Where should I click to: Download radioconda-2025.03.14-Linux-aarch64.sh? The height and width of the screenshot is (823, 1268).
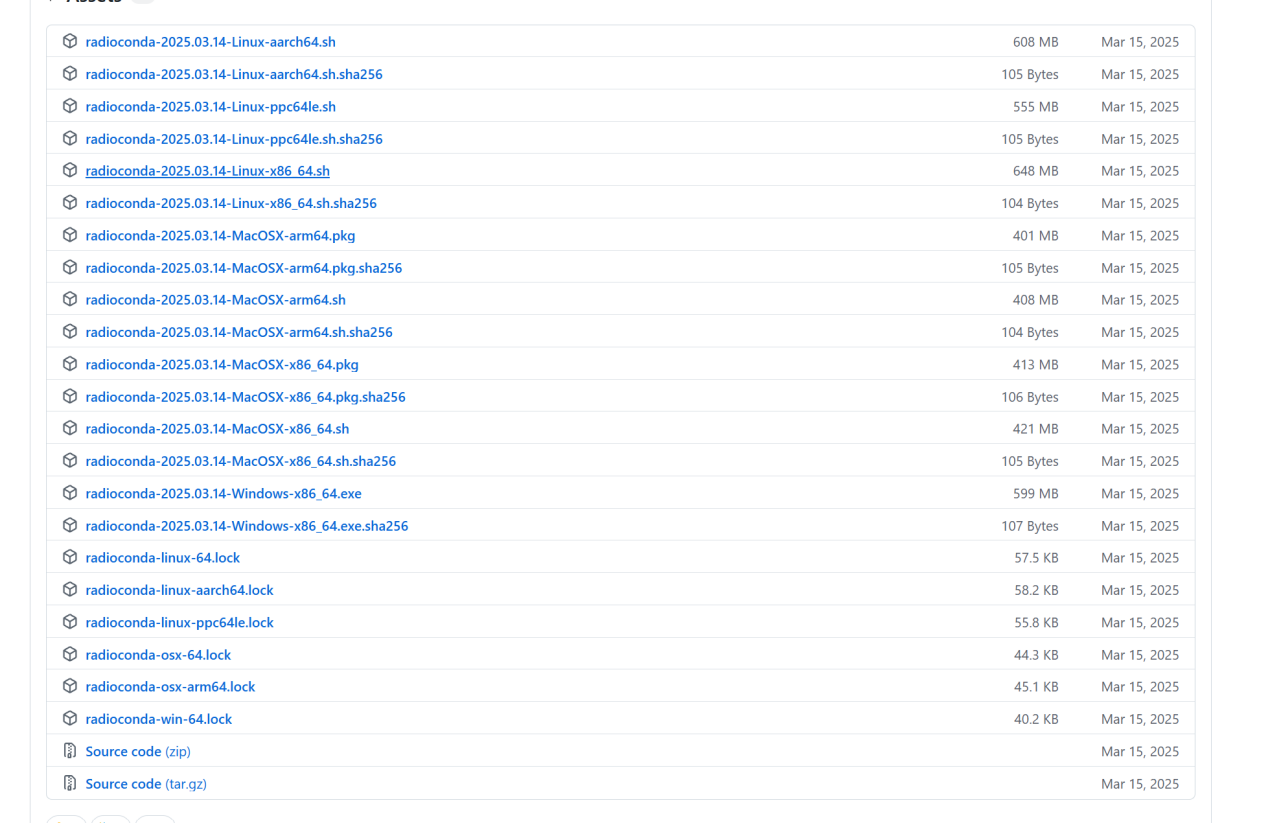click(x=210, y=42)
